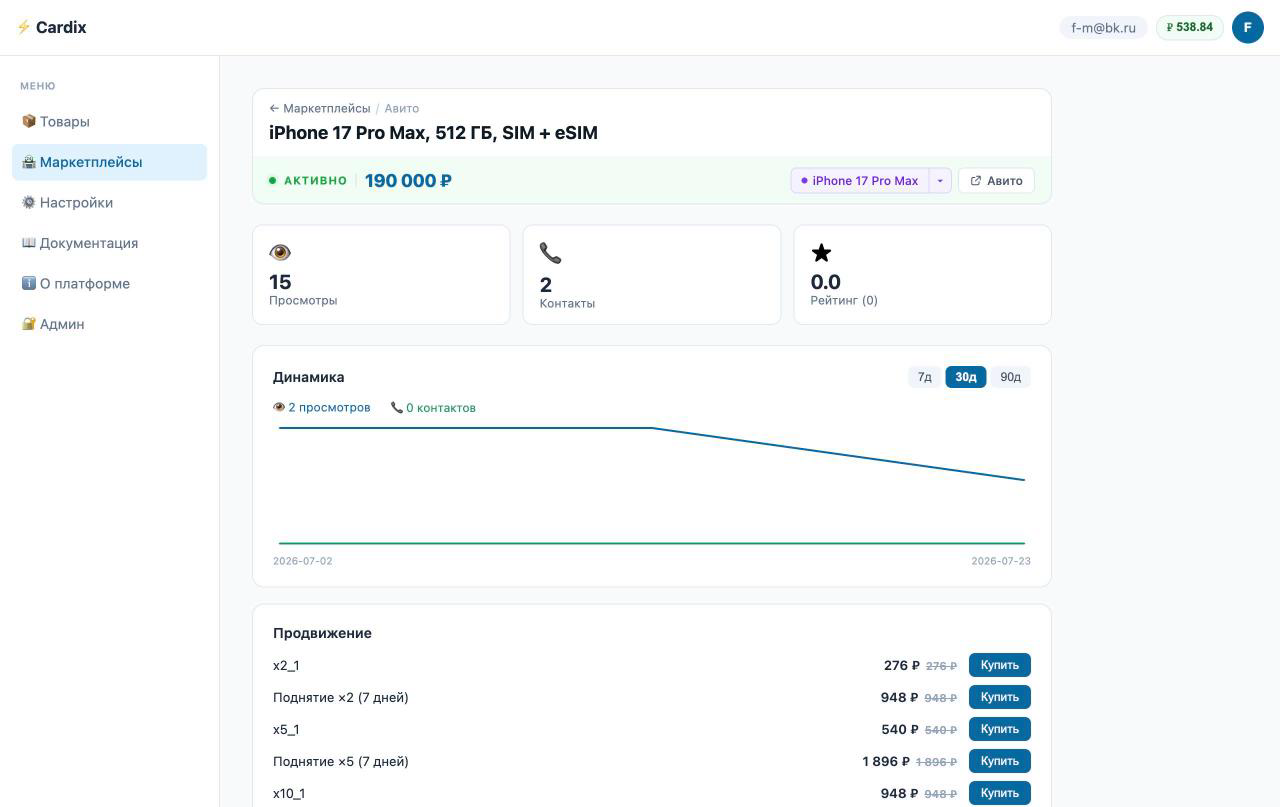The height and width of the screenshot is (807, 1280).
Task: Toggle the 2 просмотров chart legend
Action: point(322,407)
